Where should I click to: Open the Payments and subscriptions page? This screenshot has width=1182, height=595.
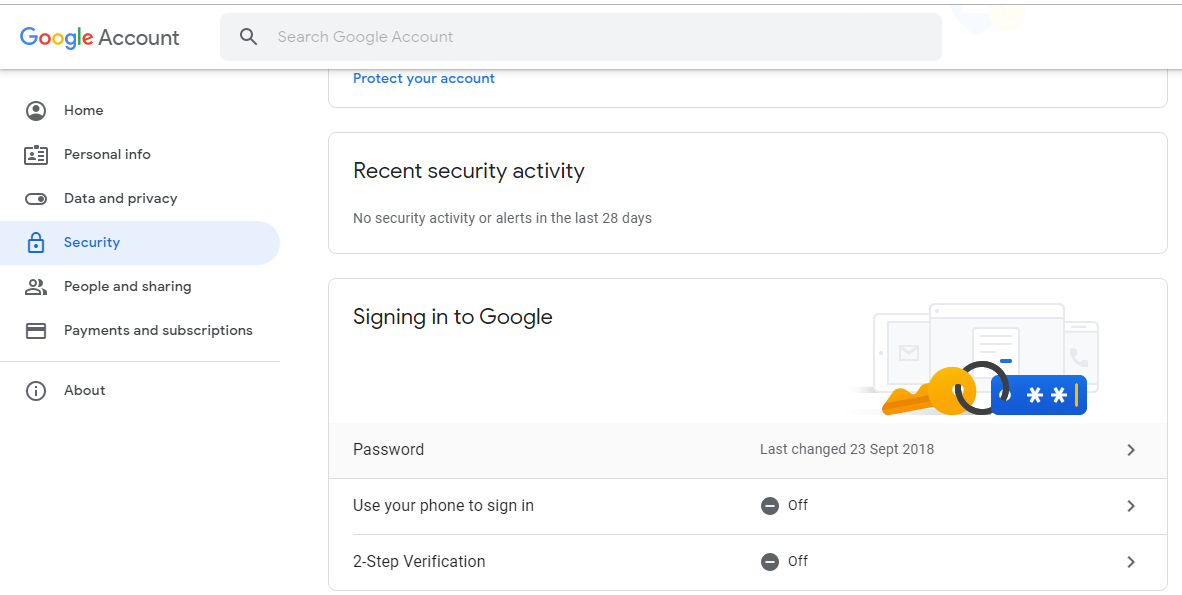[158, 331]
